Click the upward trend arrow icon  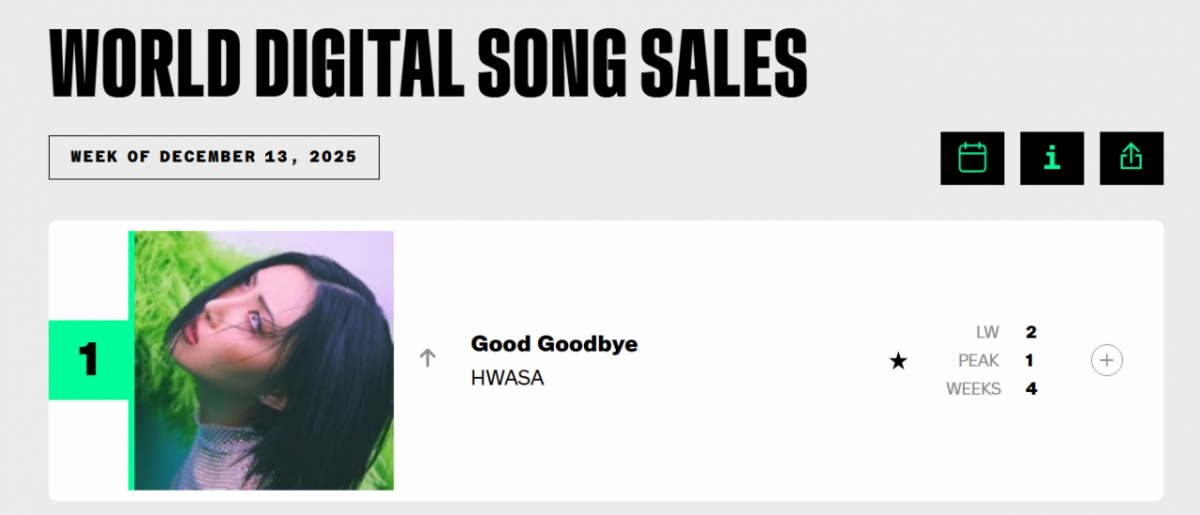point(428,358)
